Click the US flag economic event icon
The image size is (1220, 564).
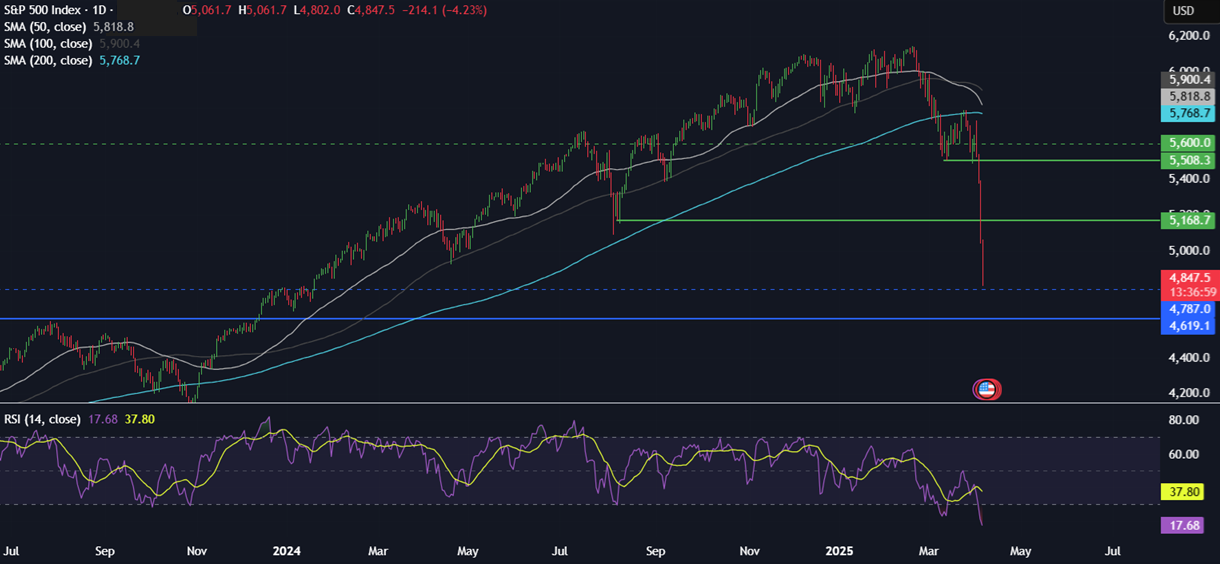pyautogui.click(x=986, y=390)
